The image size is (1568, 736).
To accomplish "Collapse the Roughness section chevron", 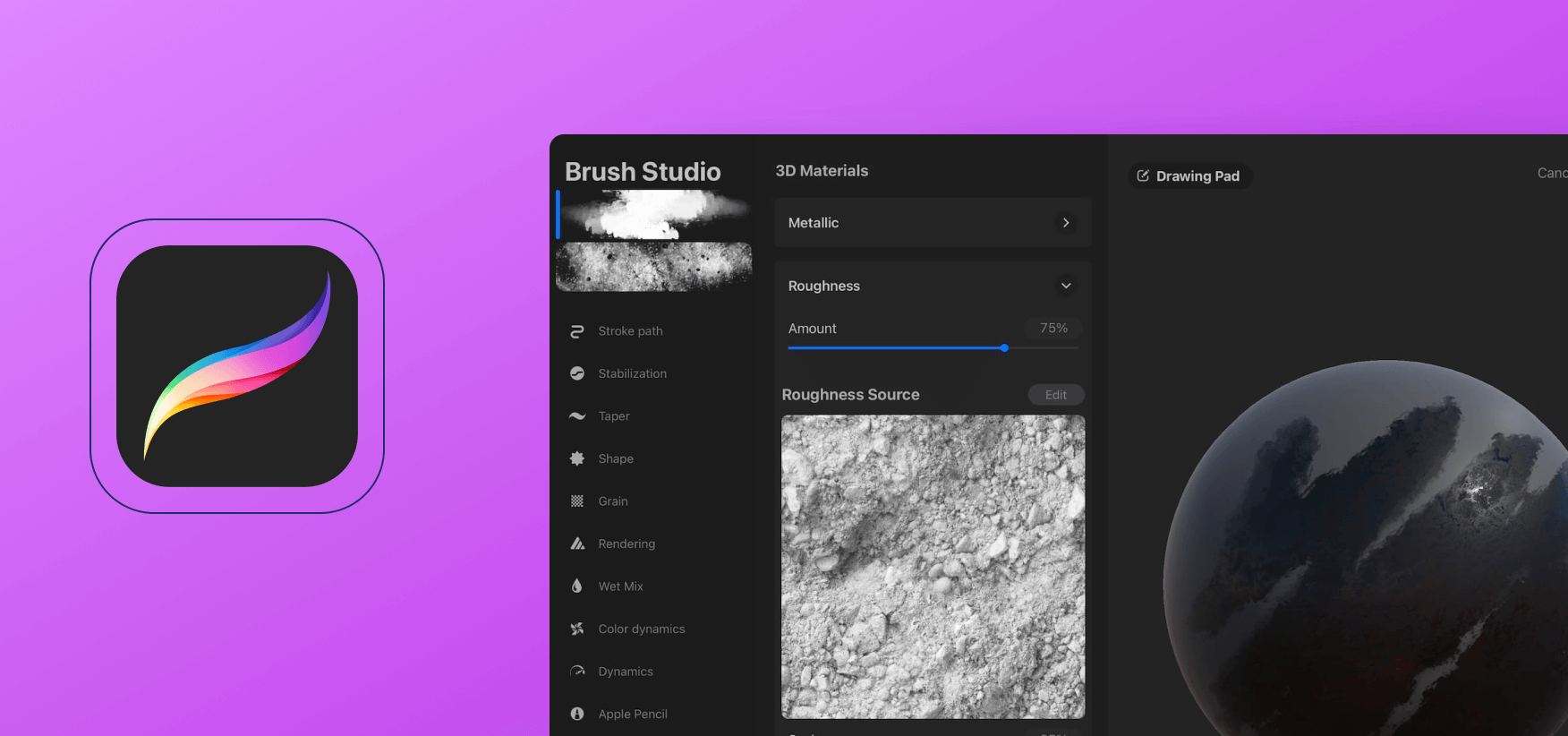I will pyautogui.click(x=1066, y=286).
